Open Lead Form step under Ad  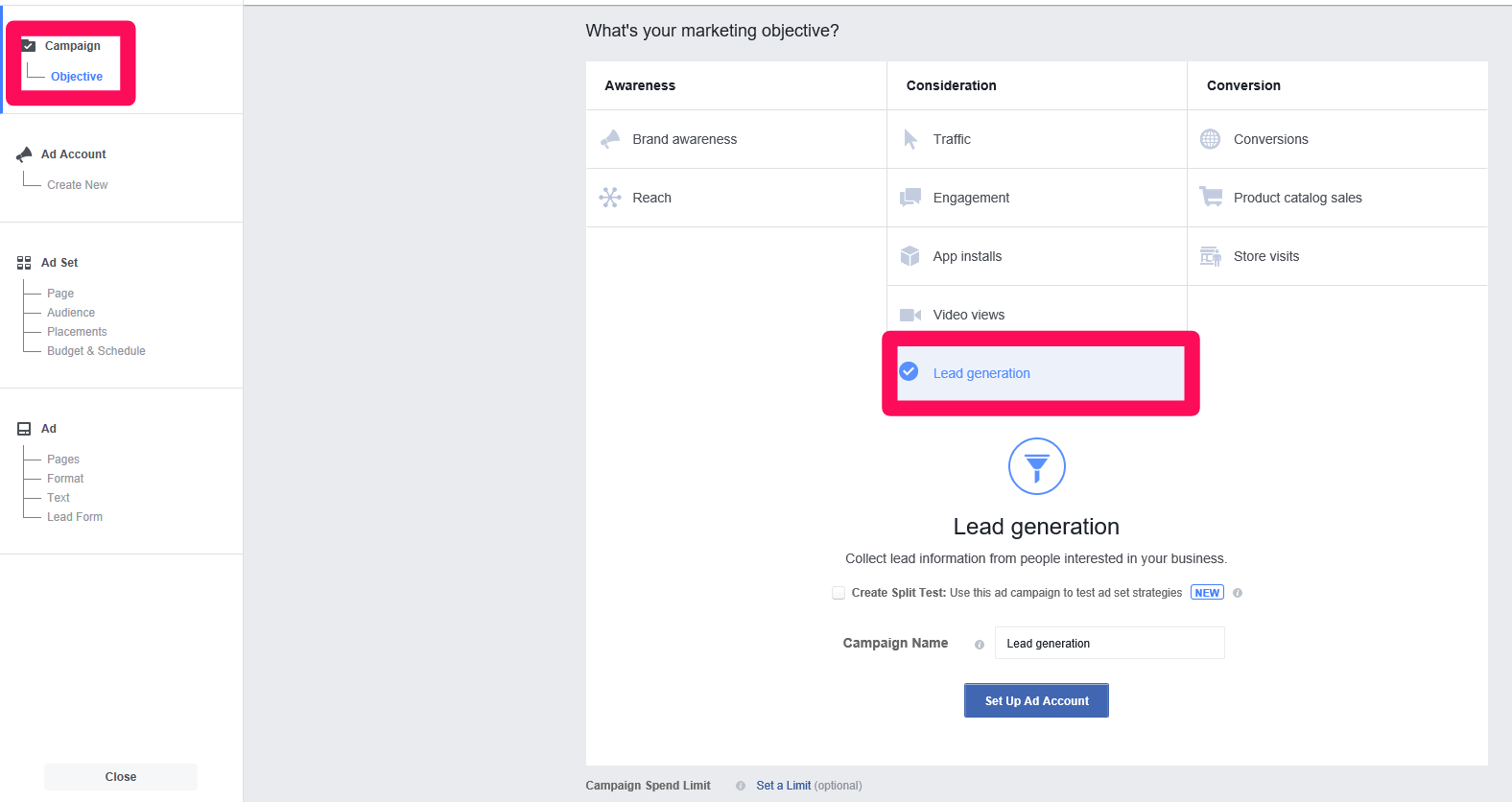pos(75,517)
